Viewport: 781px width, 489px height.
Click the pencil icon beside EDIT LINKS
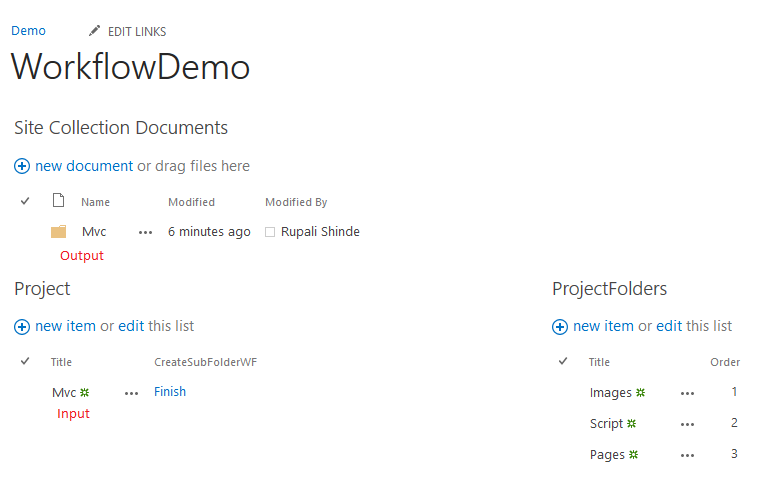pyautogui.click(x=95, y=31)
